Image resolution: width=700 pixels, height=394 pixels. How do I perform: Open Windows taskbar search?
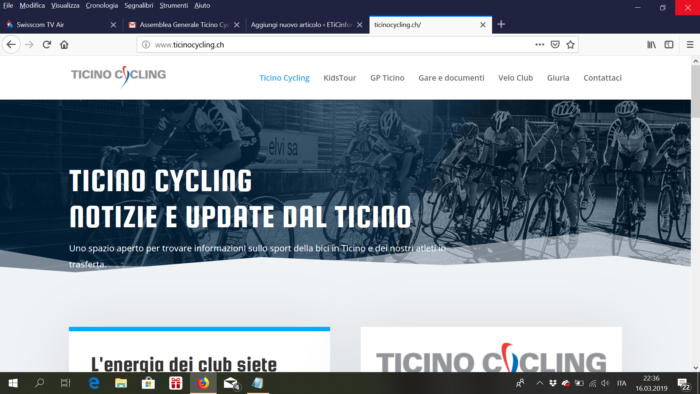39,383
